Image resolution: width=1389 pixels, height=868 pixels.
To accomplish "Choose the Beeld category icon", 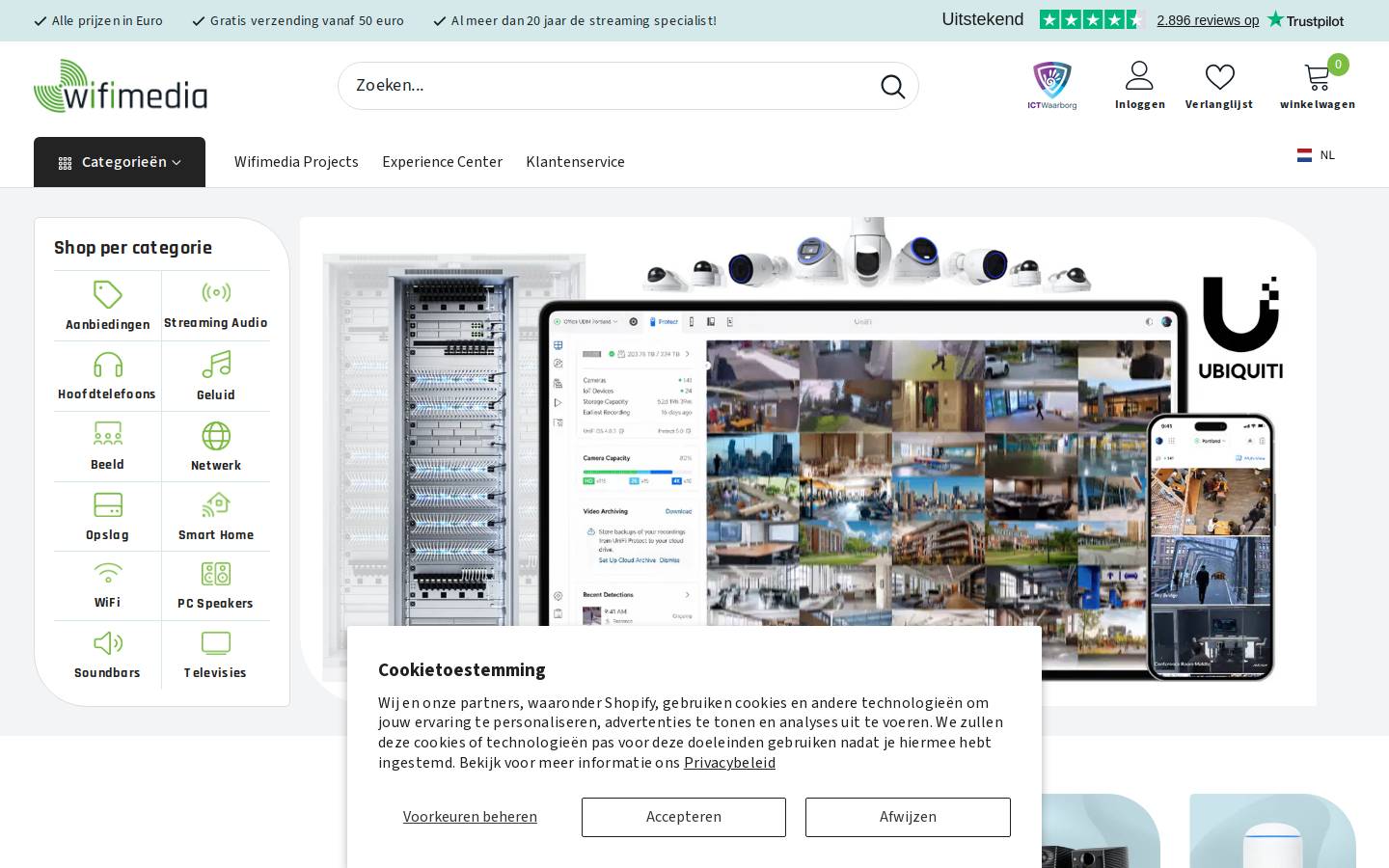I will coord(108,434).
